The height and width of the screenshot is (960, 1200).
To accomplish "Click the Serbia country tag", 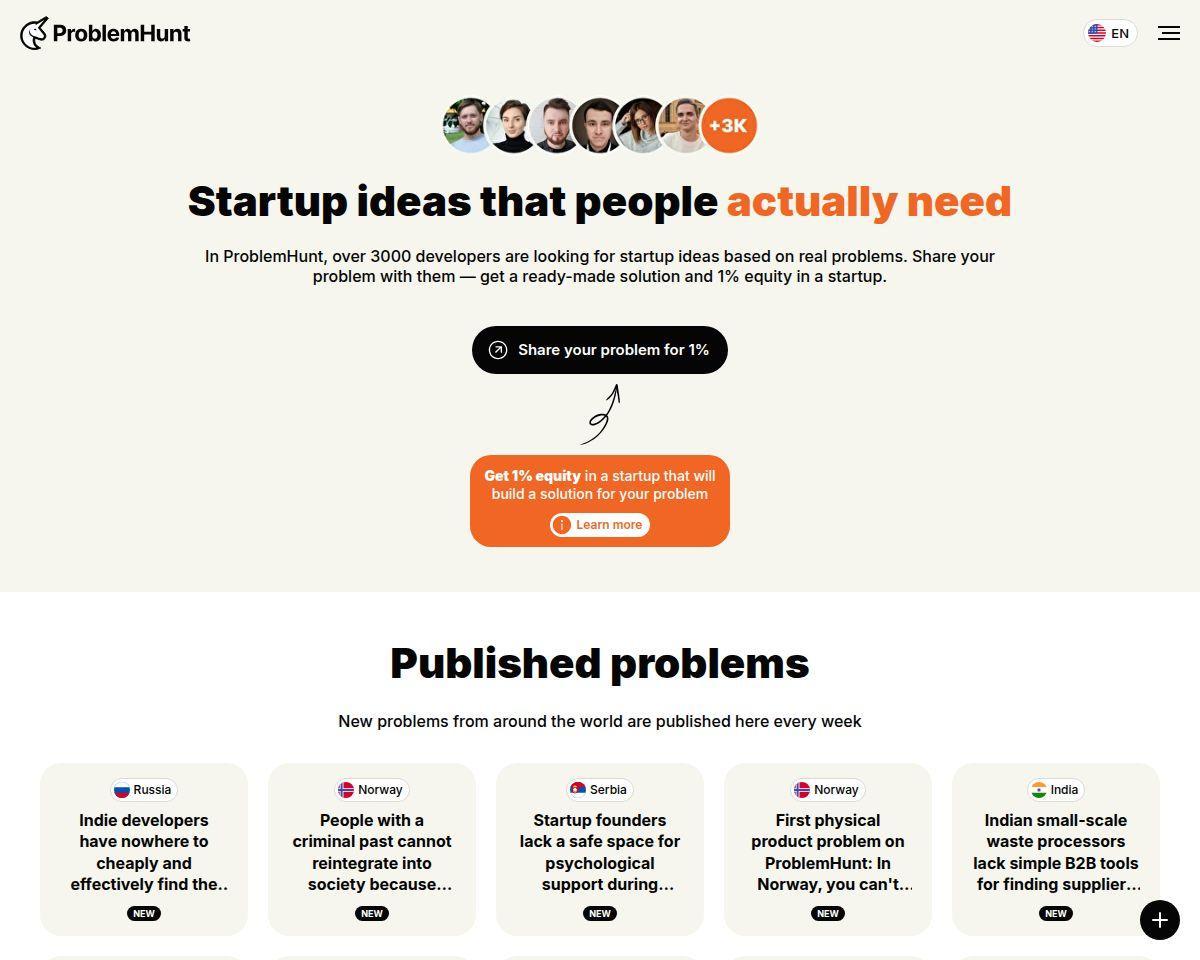I will point(600,790).
